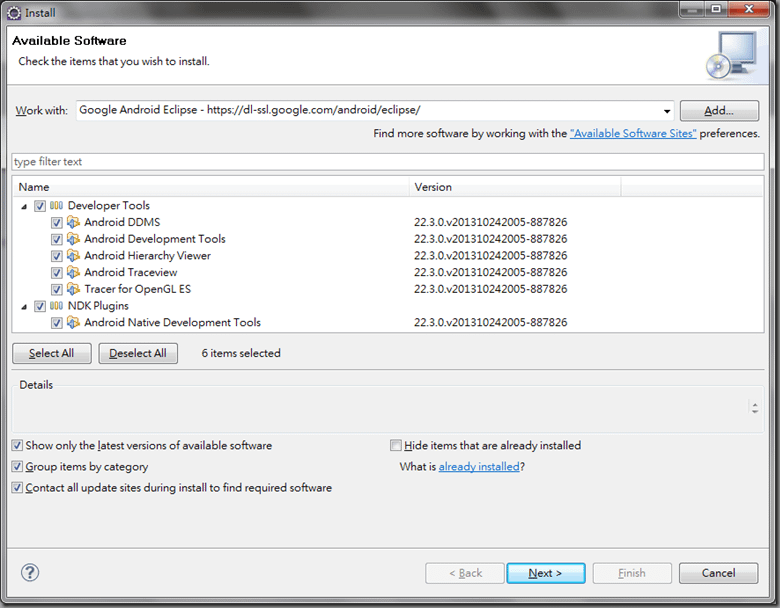Viewport: 780px width, 608px height.
Task: Enable Hide items that are already installed
Action: (395, 445)
